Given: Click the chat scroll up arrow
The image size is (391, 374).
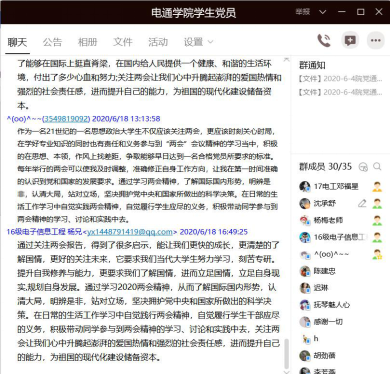Looking at the screenshot, I should 286,60.
